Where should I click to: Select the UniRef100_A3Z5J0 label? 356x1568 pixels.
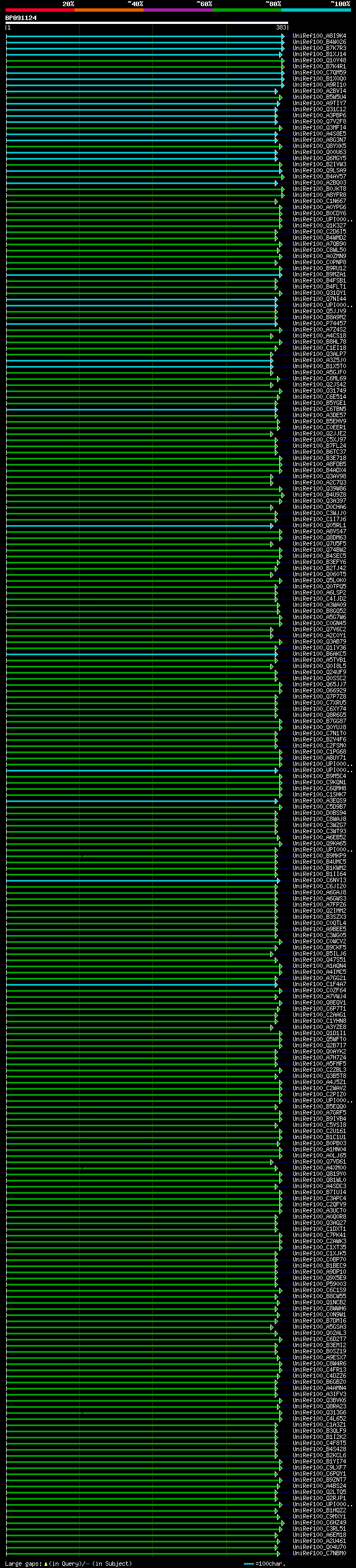(319, 360)
